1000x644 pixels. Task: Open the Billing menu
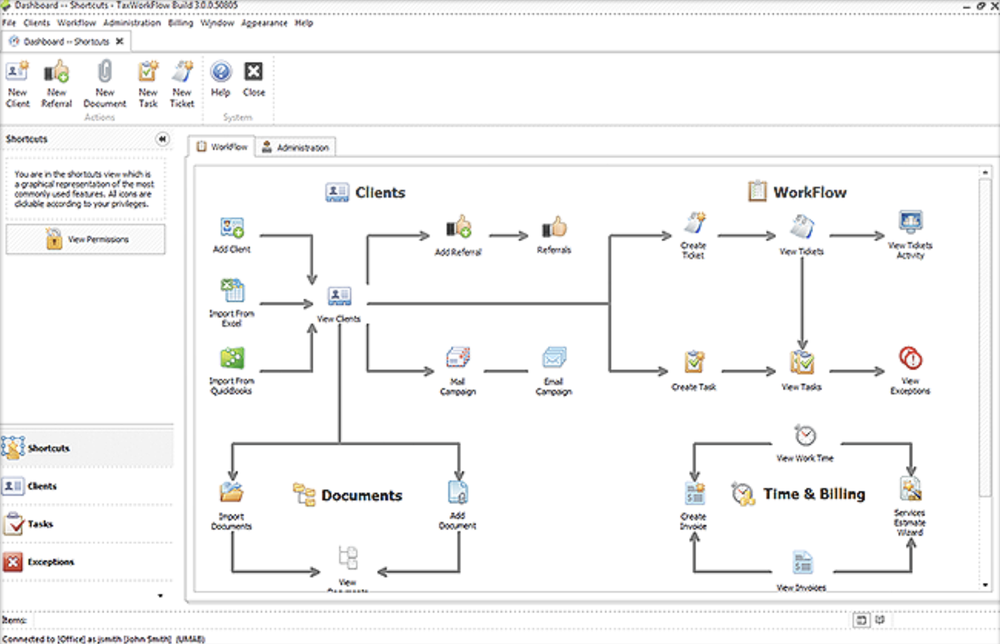click(x=180, y=22)
